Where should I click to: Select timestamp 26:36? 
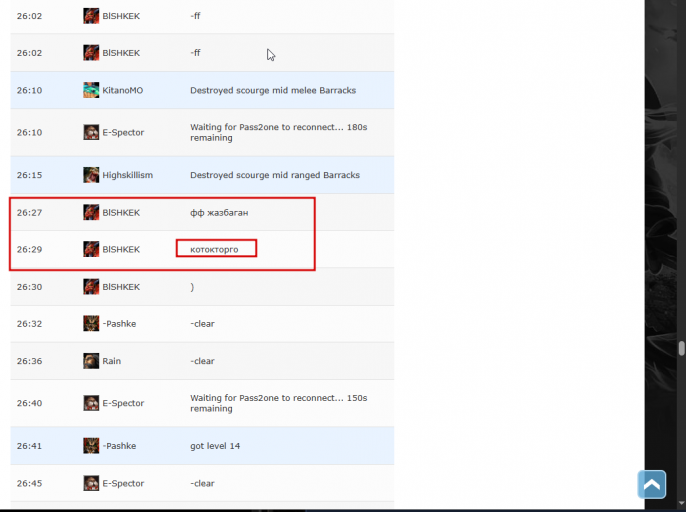29,361
